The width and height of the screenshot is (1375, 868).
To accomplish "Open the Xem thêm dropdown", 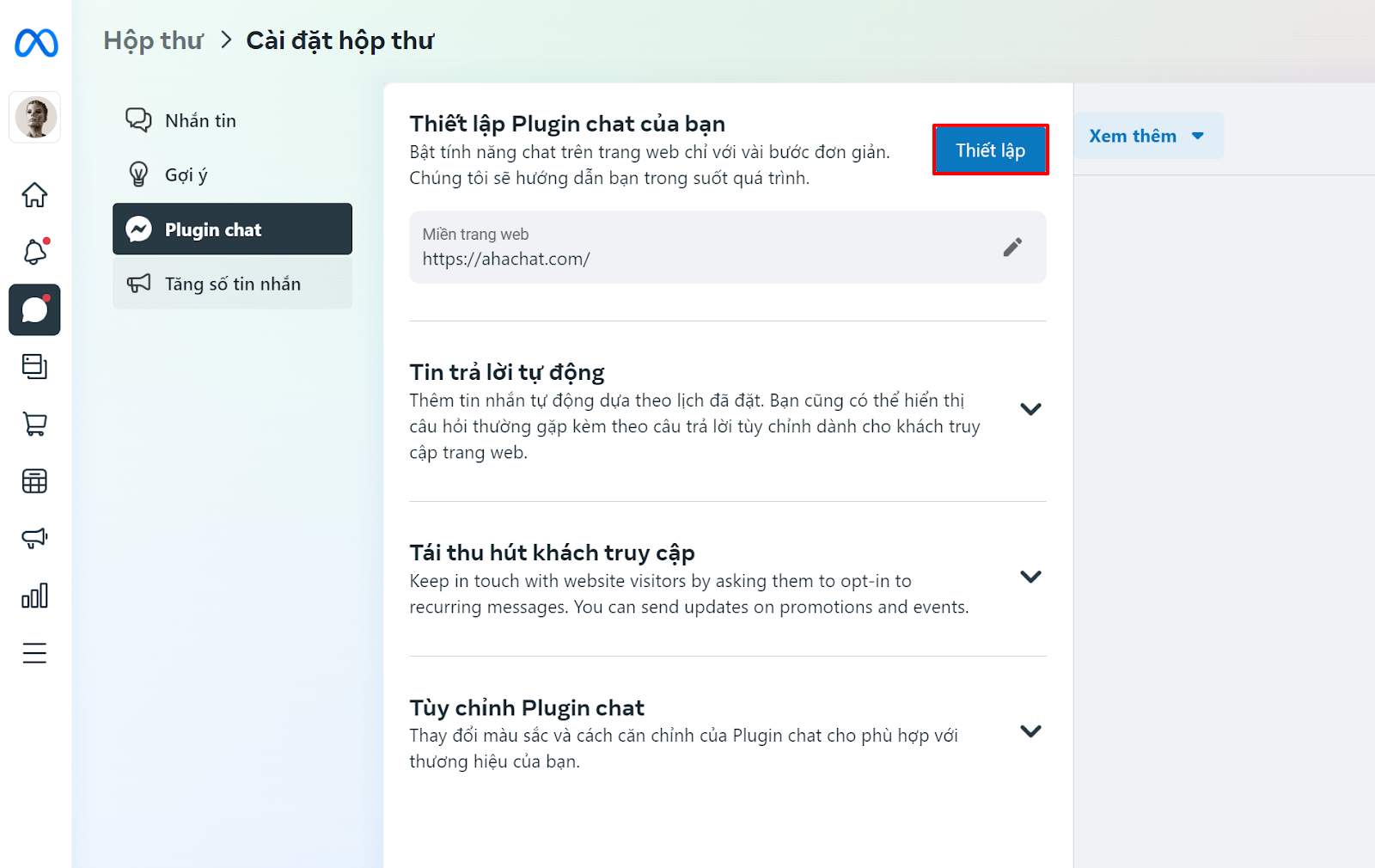I will point(1148,136).
